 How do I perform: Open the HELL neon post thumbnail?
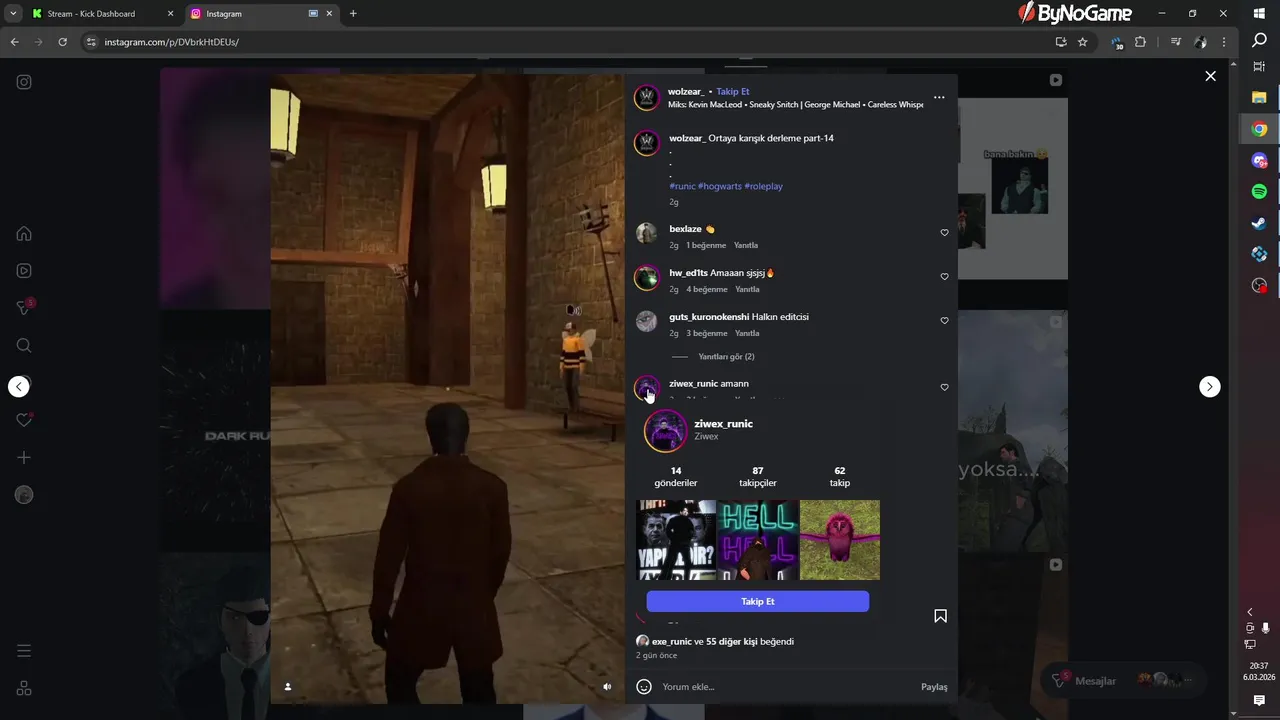[x=757, y=540]
